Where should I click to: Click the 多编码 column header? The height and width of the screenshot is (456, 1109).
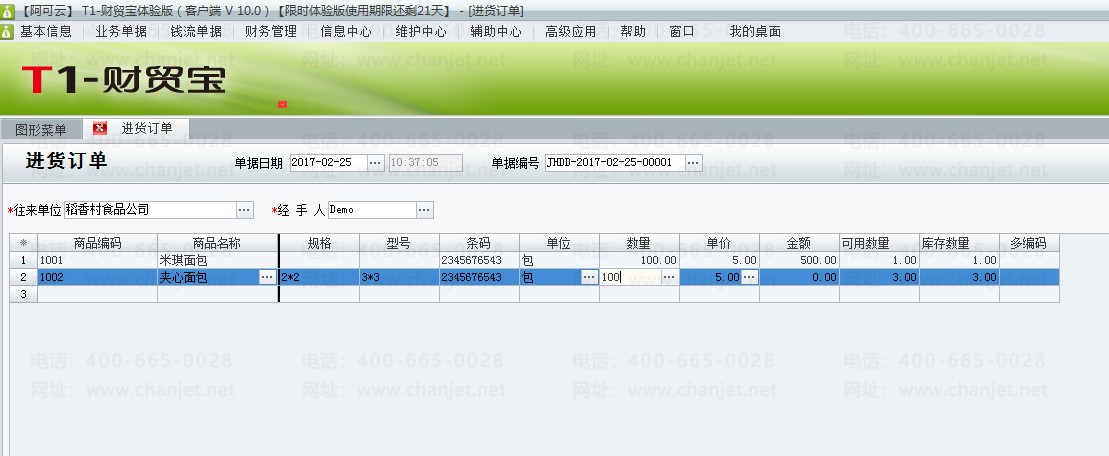click(1028, 243)
